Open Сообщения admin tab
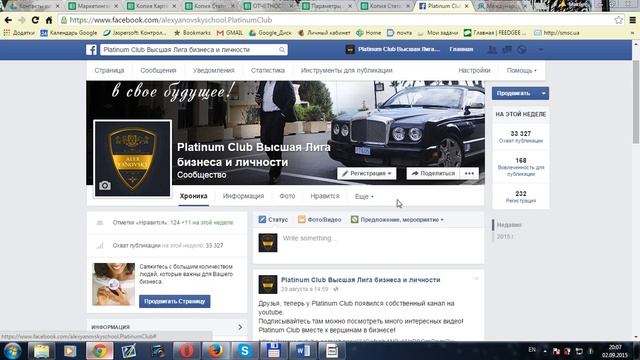 point(158,70)
